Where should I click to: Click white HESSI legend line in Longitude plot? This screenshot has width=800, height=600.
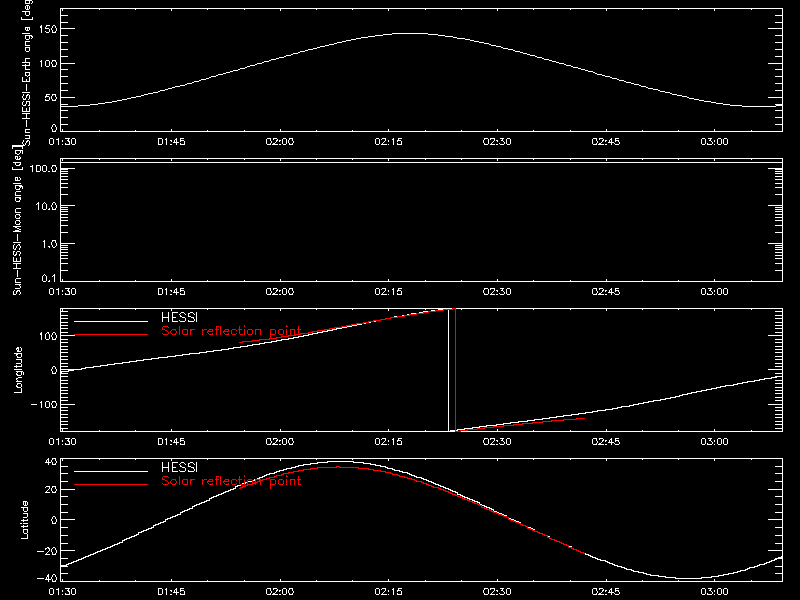click(111, 321)
